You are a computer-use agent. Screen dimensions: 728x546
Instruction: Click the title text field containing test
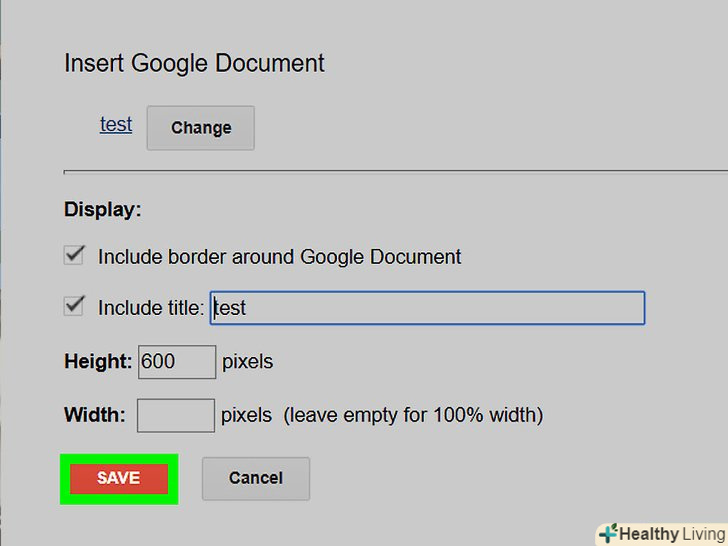coord(428,308)
